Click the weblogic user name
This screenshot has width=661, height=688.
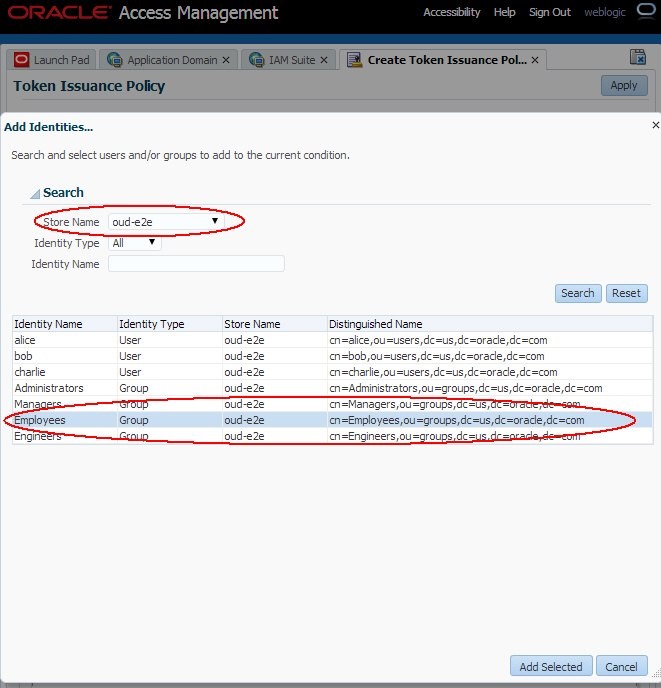tap(605, 12)
